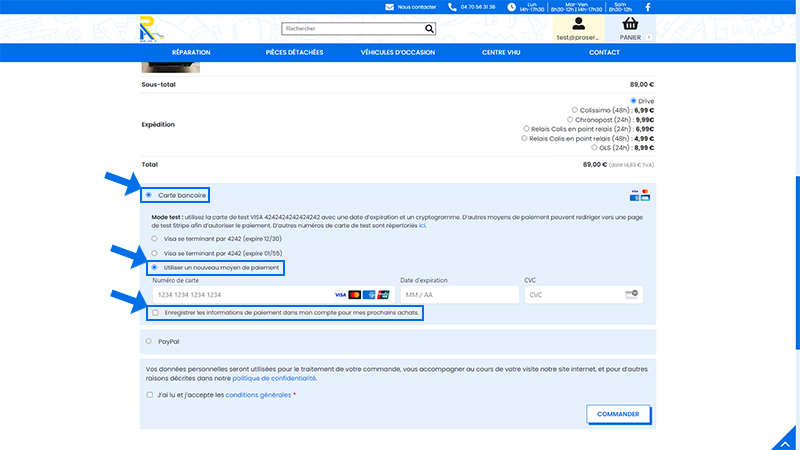800x450 pixels.
Task: Select Colissimo (48h) shipping
Action: pos(574,110)
